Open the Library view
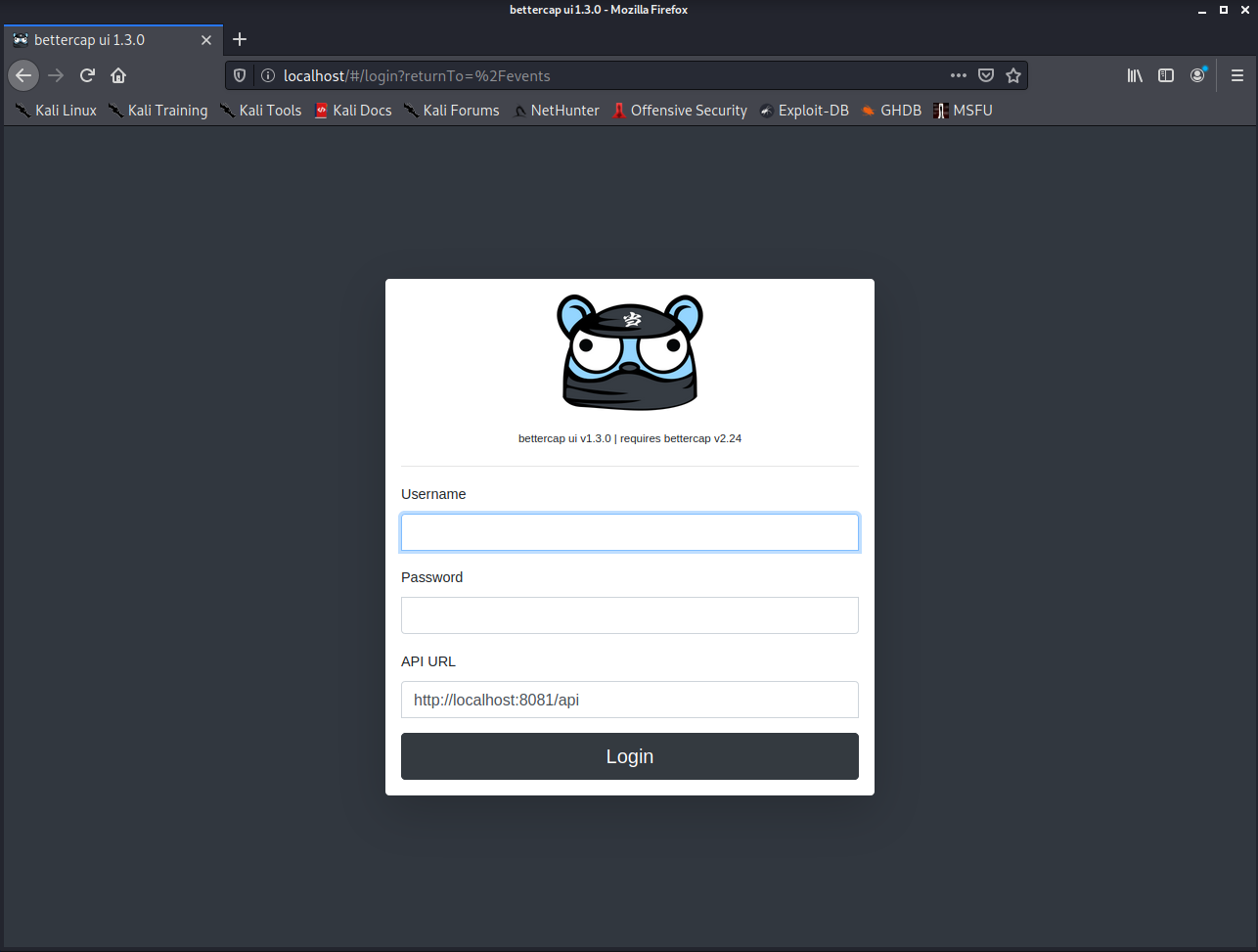 tap(1135, 75)
